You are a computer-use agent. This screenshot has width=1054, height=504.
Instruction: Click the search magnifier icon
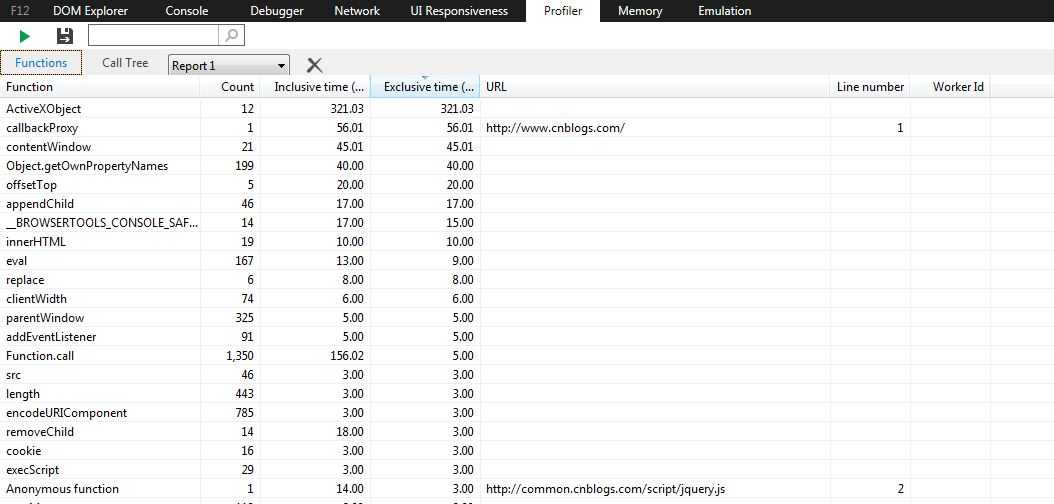click(231, 36)
